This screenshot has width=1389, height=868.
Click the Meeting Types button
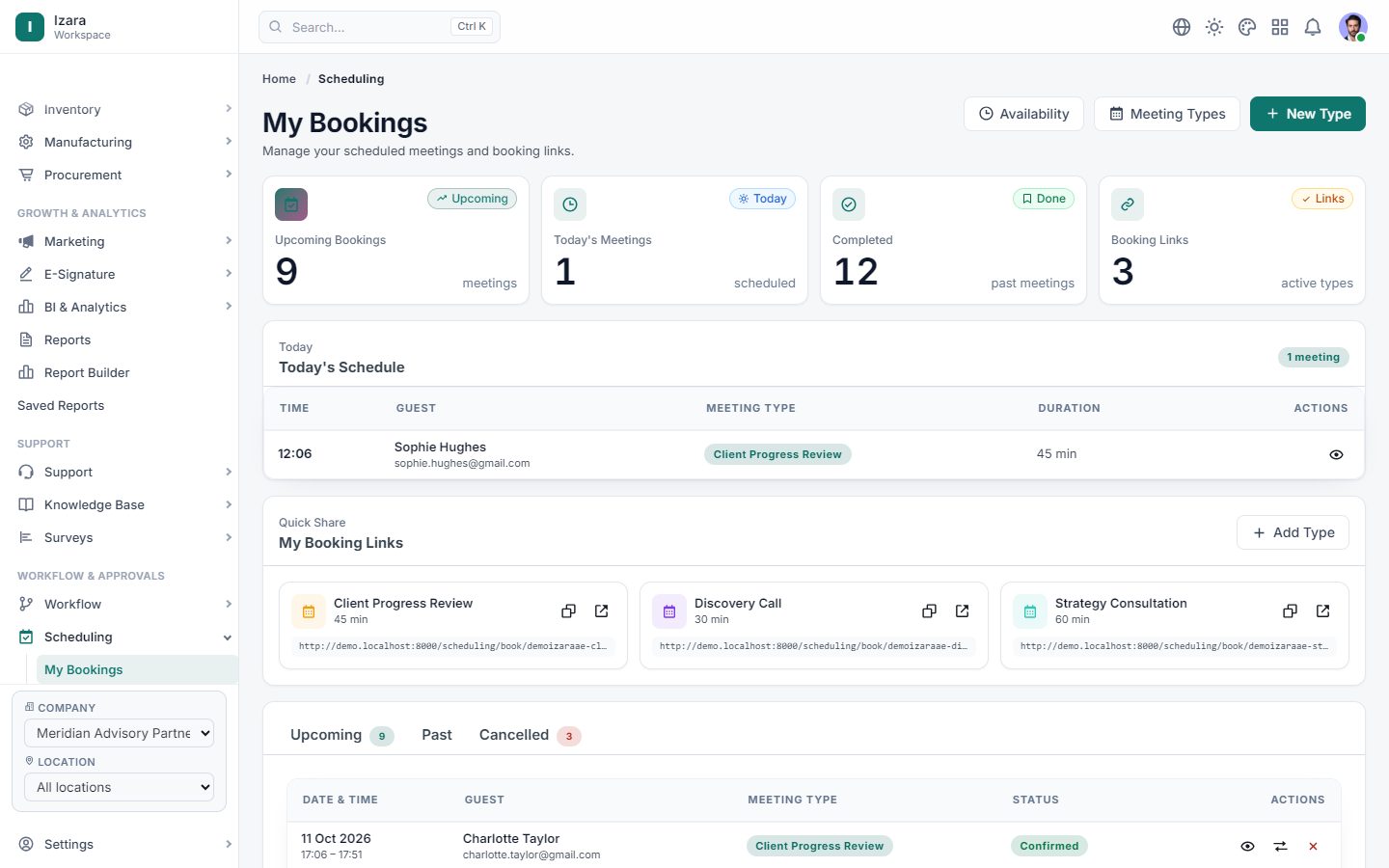click(x=1167, y=114)
